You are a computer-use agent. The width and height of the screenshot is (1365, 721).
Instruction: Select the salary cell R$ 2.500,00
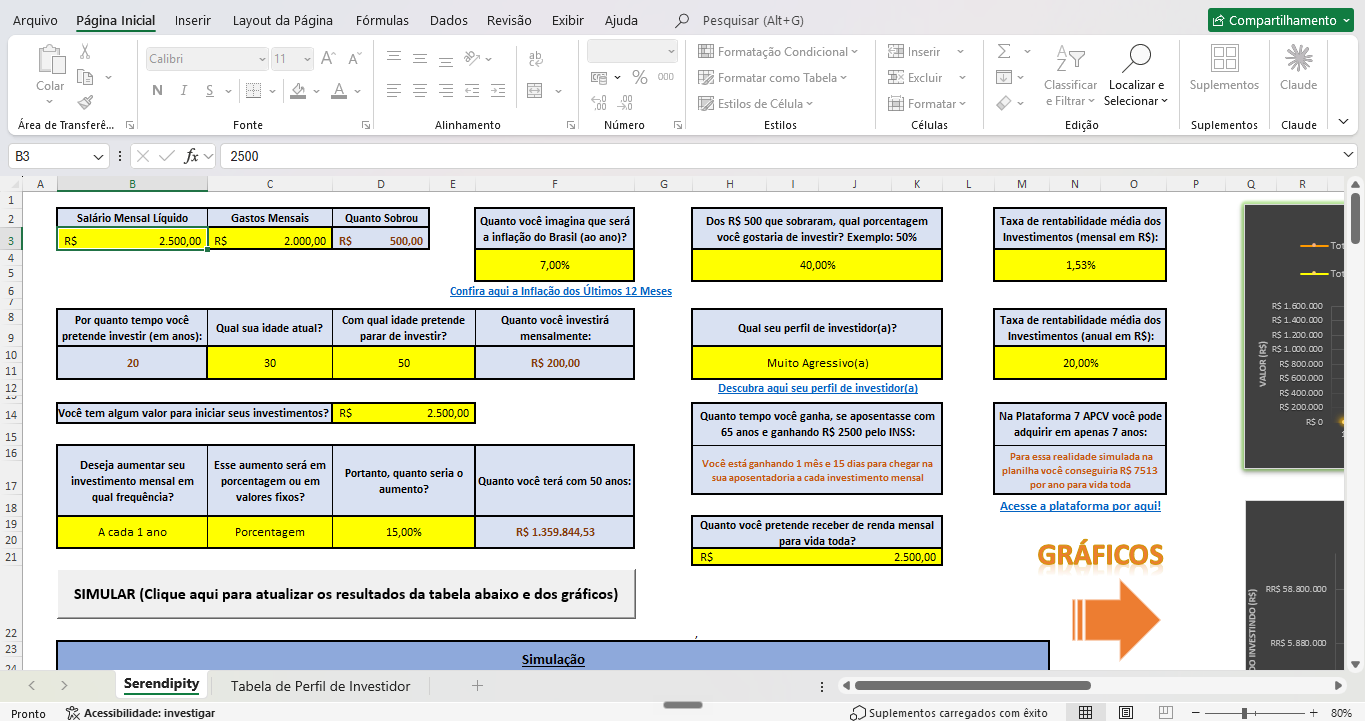(132, 240)
